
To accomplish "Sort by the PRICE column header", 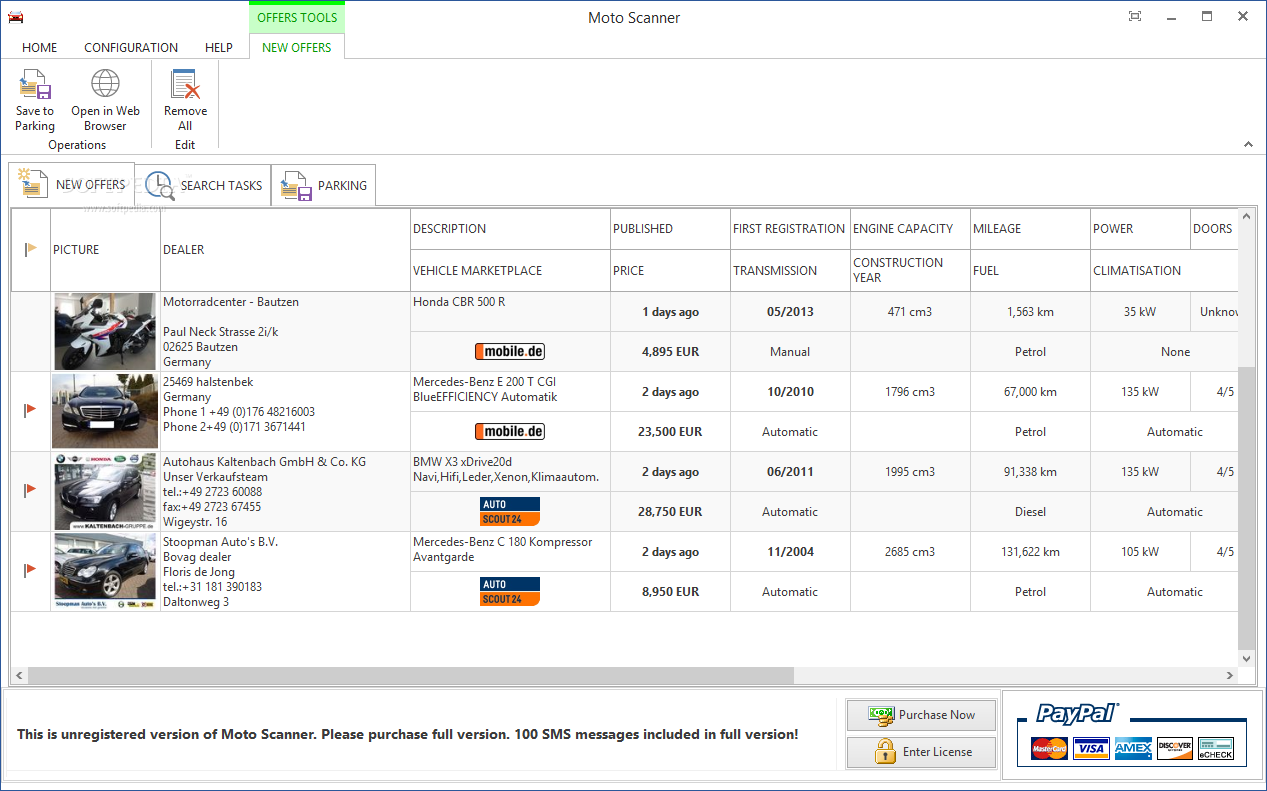I will [x=670, y=271].
